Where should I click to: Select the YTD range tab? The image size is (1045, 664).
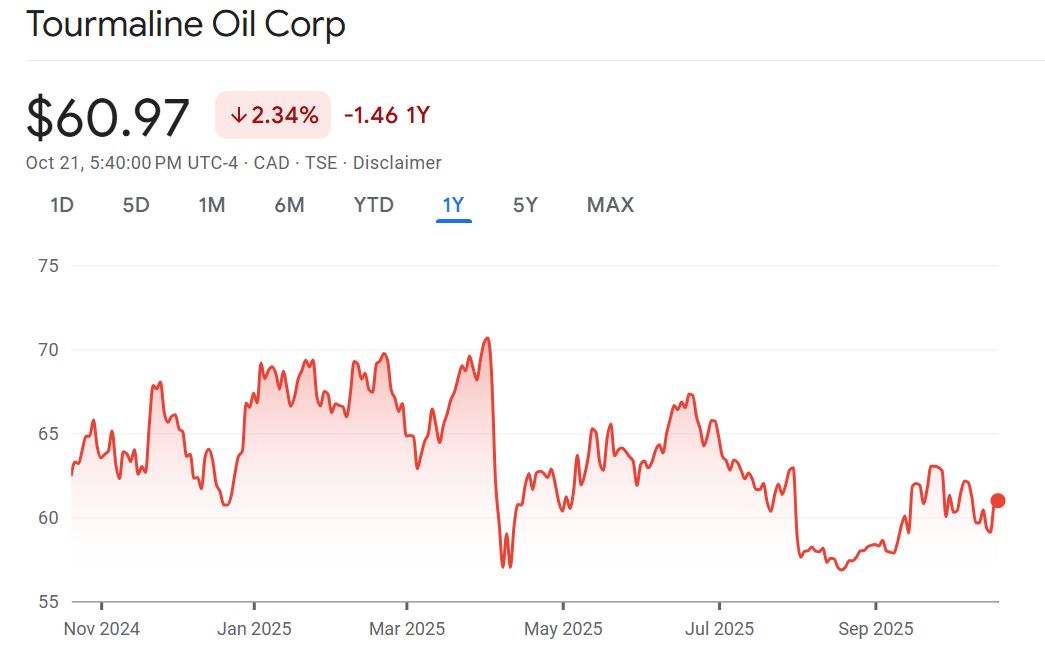click(x=373, y=205)
